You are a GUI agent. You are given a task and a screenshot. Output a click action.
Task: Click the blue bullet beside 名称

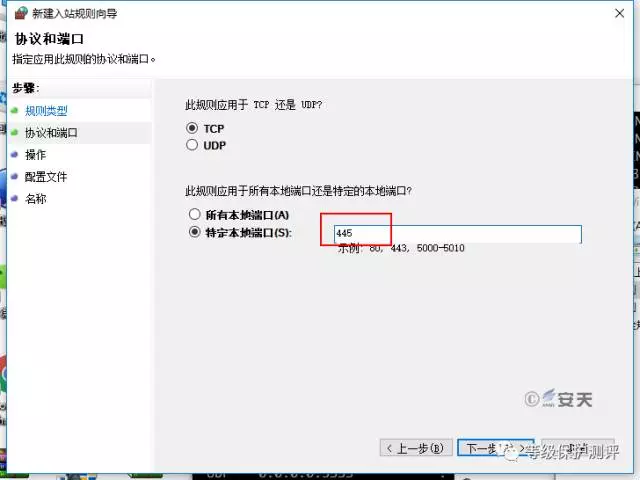[x=15, y=199]
